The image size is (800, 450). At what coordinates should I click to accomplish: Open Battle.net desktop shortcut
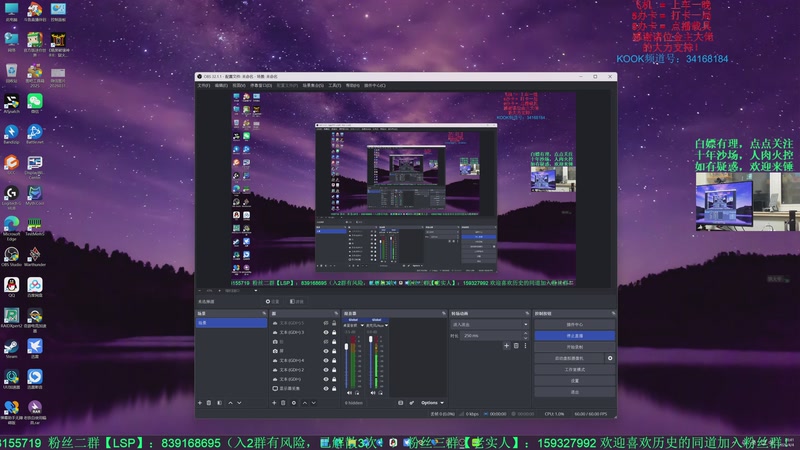35,134
